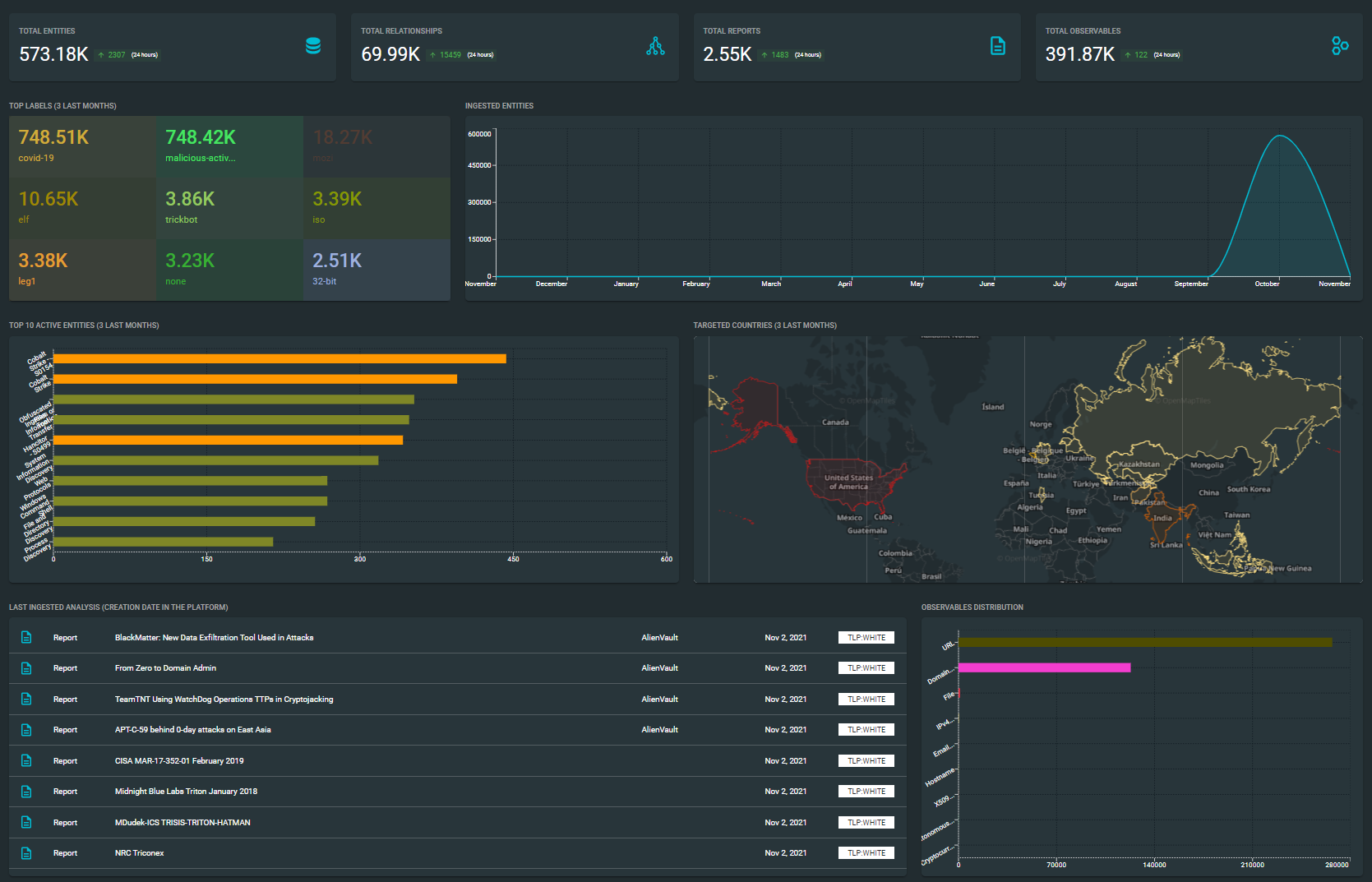Select the covid-19 label tile
This screenshot has height=882, width=1372.
pos(81,146)
